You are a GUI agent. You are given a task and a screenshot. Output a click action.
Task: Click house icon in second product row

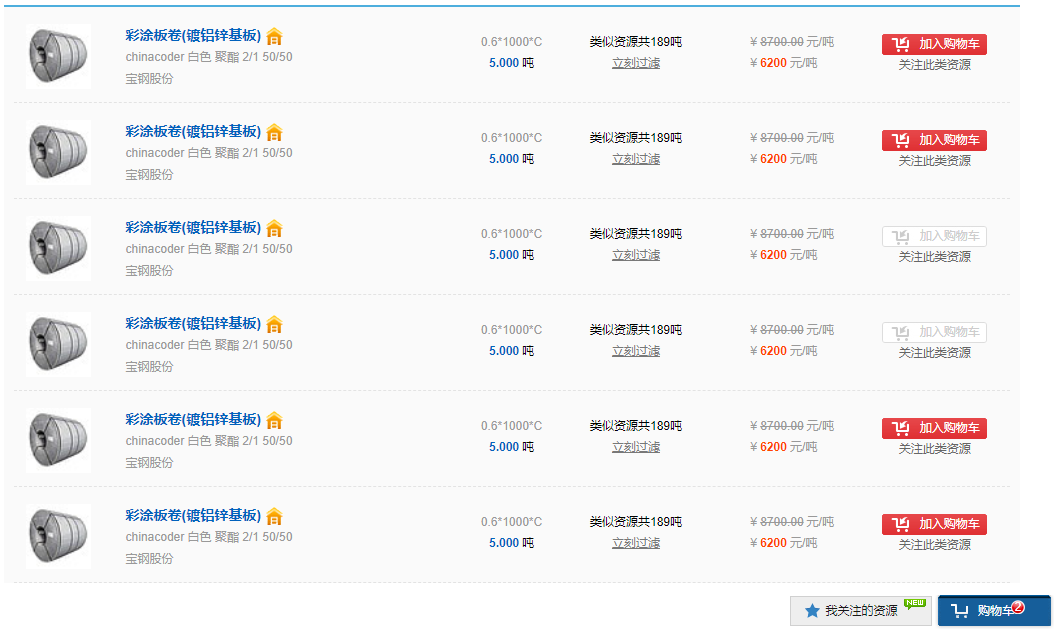[274, 132]
